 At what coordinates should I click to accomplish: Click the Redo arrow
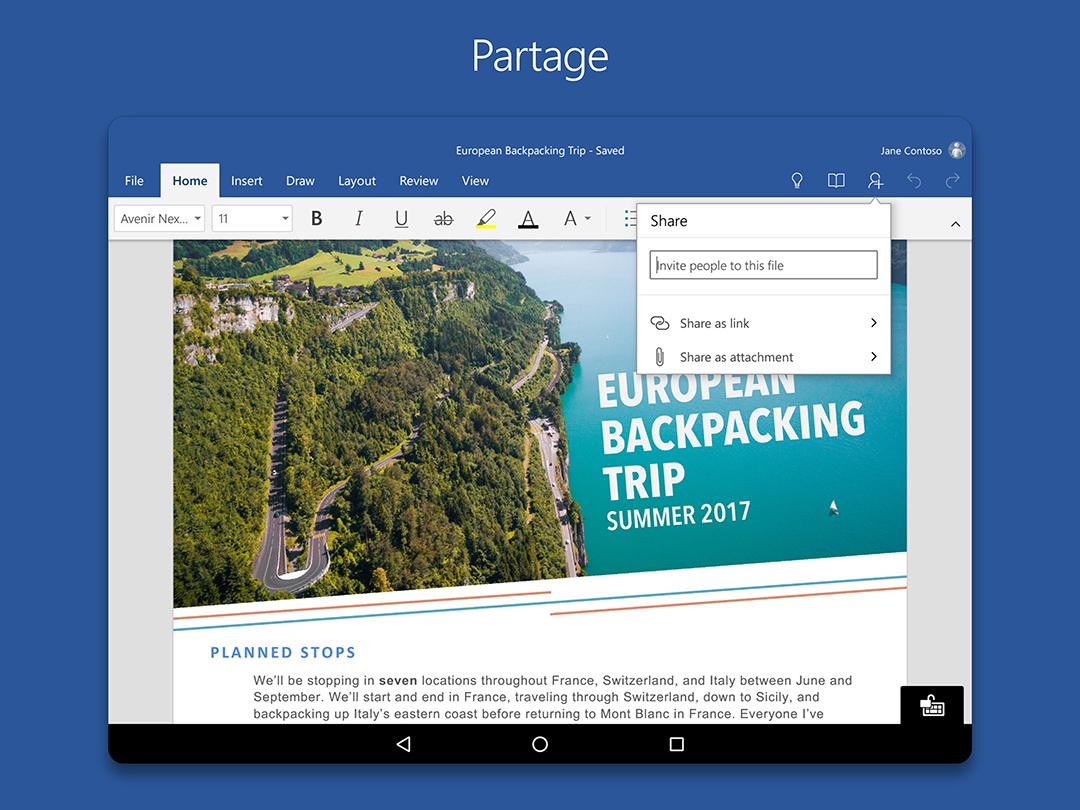click(x=952, y=181)
